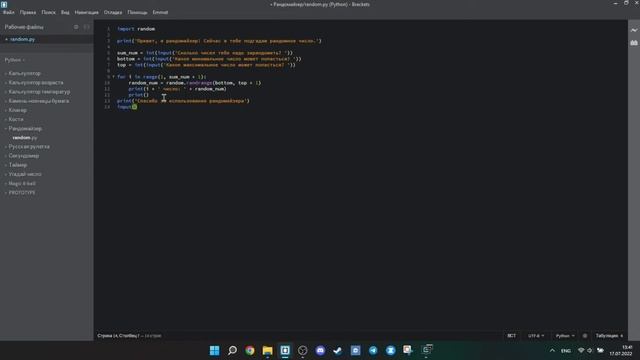Expand the Калькулятор температур folder
This screenshot has height=360, width=640.
point(39,92)
